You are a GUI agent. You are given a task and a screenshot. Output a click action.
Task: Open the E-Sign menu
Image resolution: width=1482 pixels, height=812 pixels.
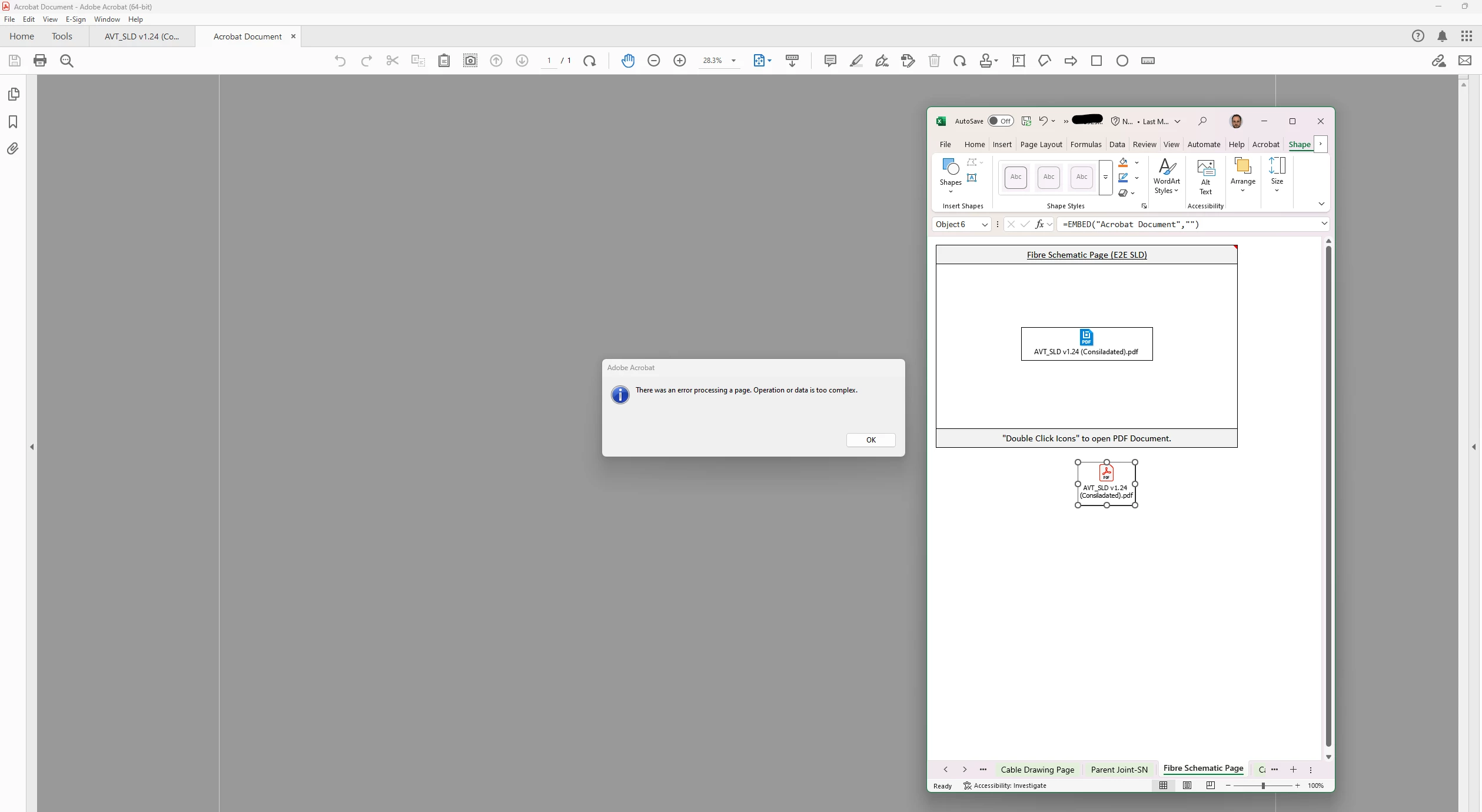click(75, 19)
